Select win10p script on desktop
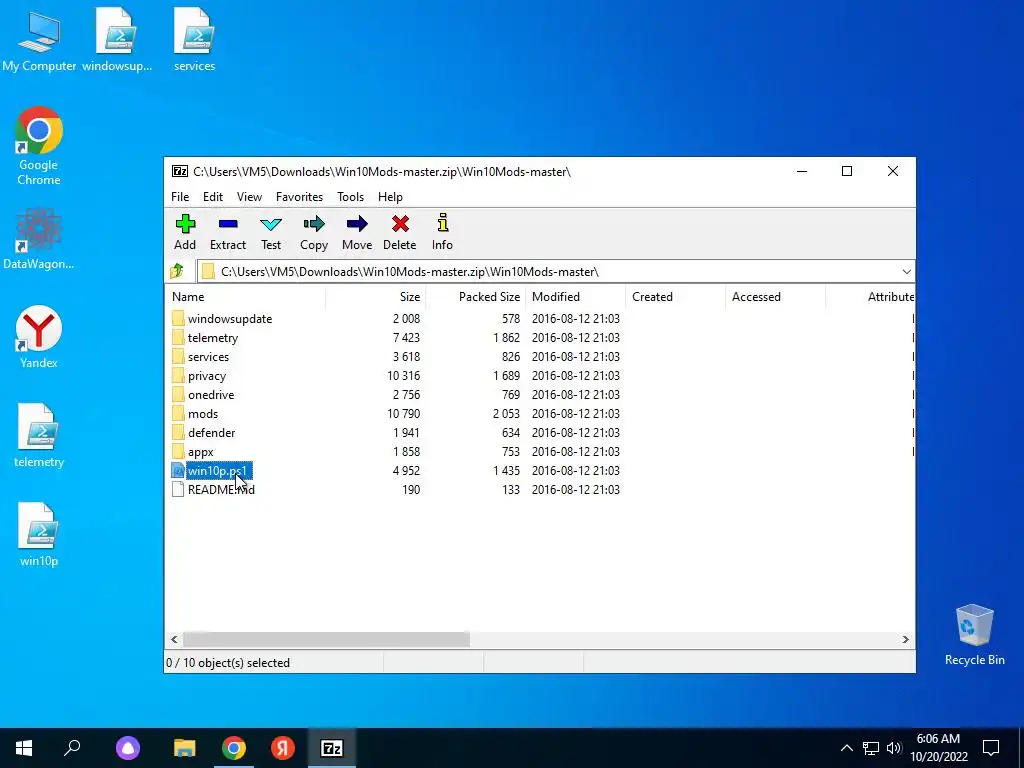Image resolution: width=1024 pixels, height=768 pixels. pos(39,534)
